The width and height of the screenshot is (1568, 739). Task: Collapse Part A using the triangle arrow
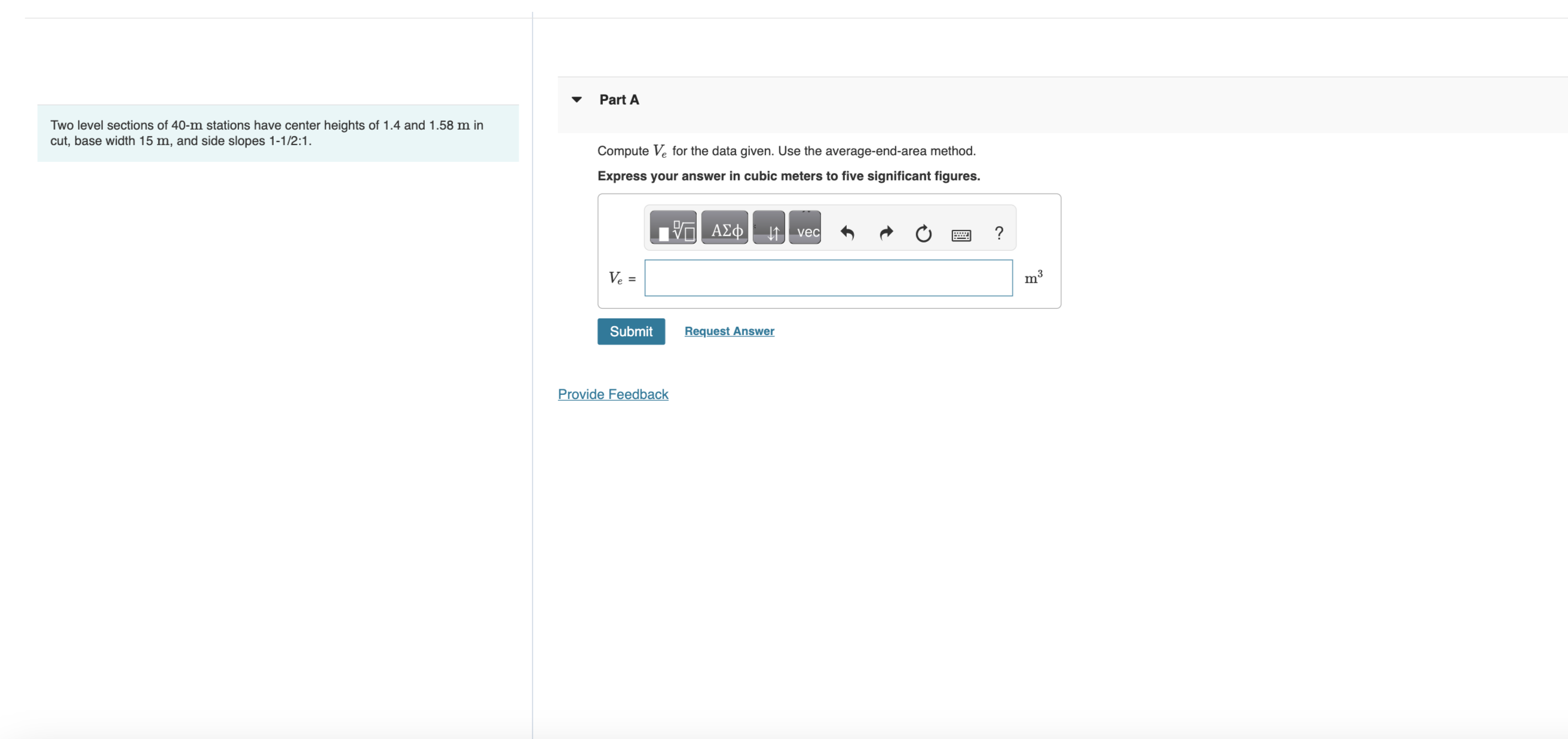pyautogui.click(x=577, y=99)
